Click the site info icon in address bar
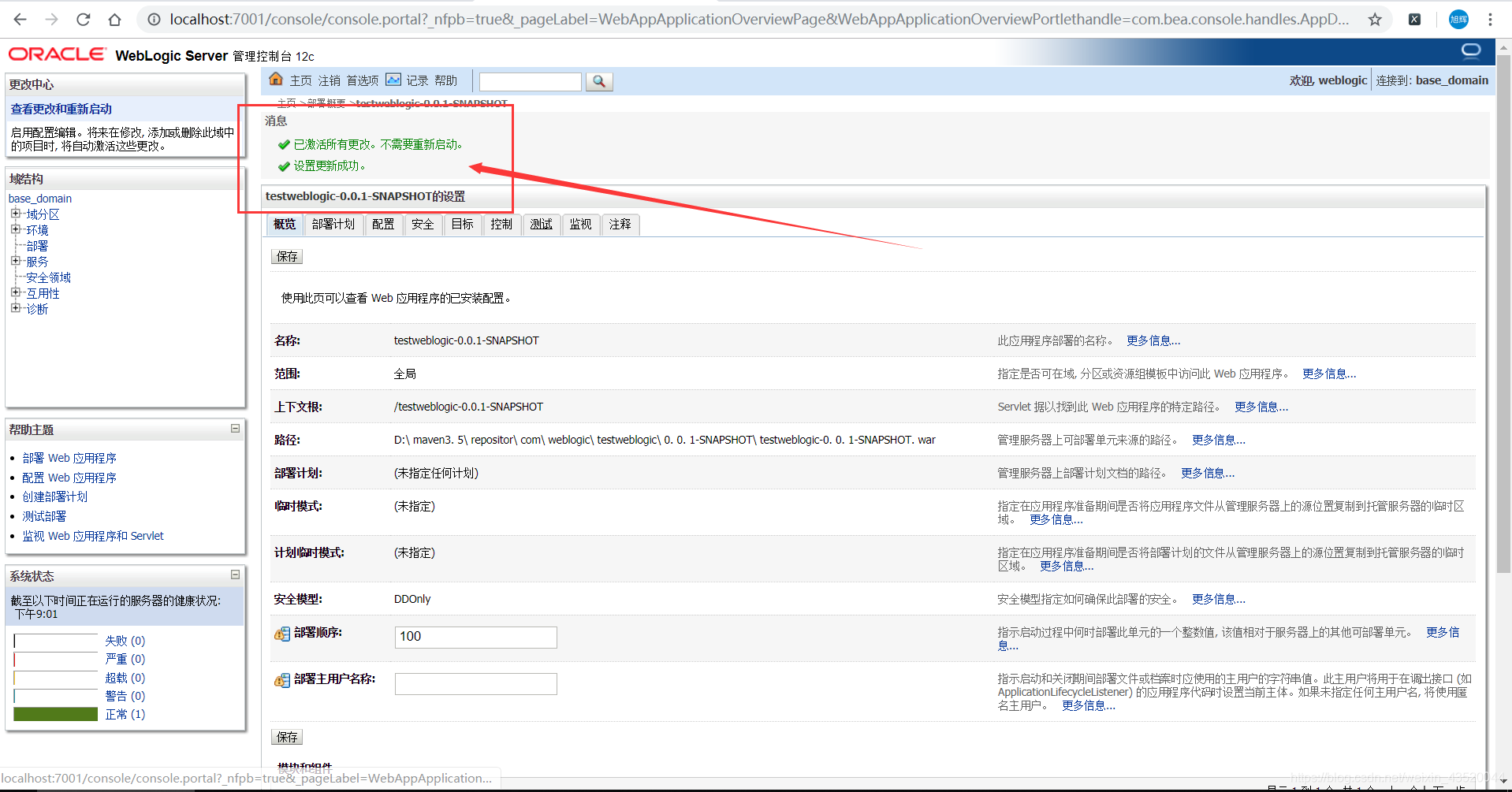Image resolution: width=1512 pixels, height=792 pixels. (155, 19)
